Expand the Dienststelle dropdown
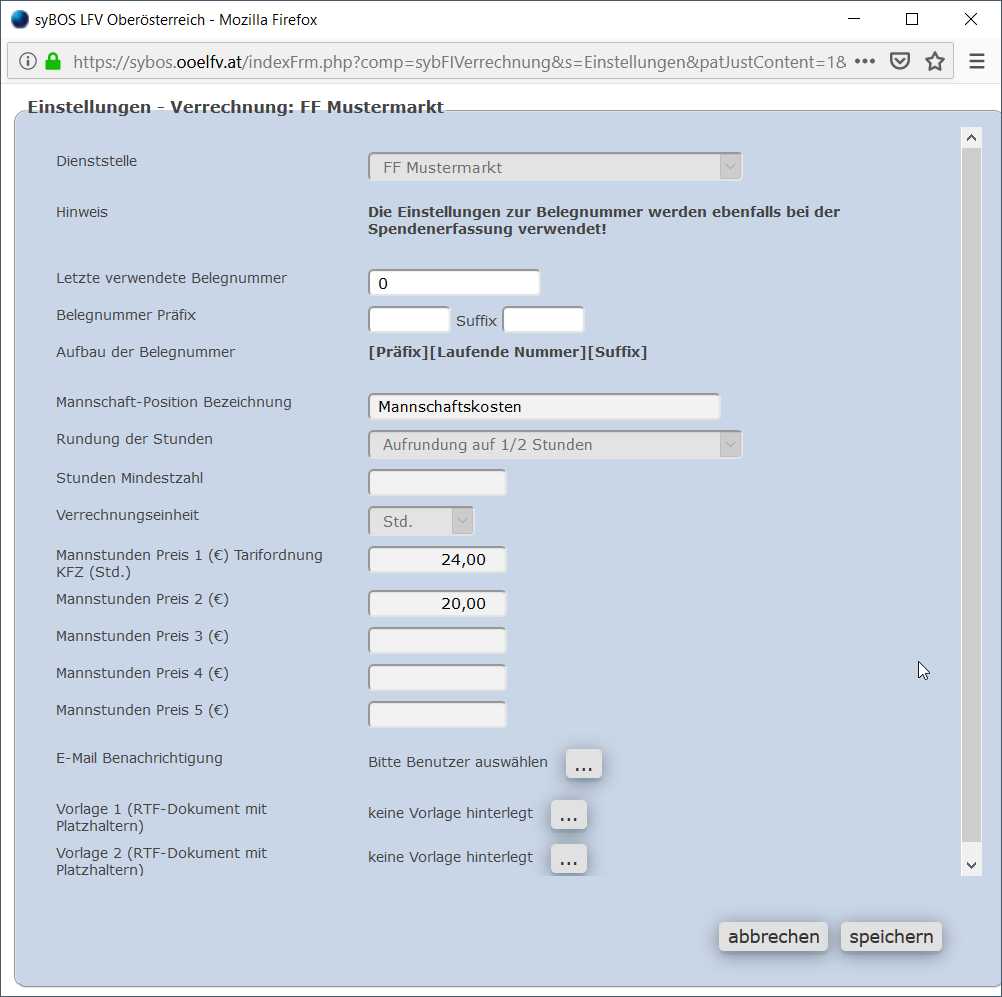 pos(555,168)
